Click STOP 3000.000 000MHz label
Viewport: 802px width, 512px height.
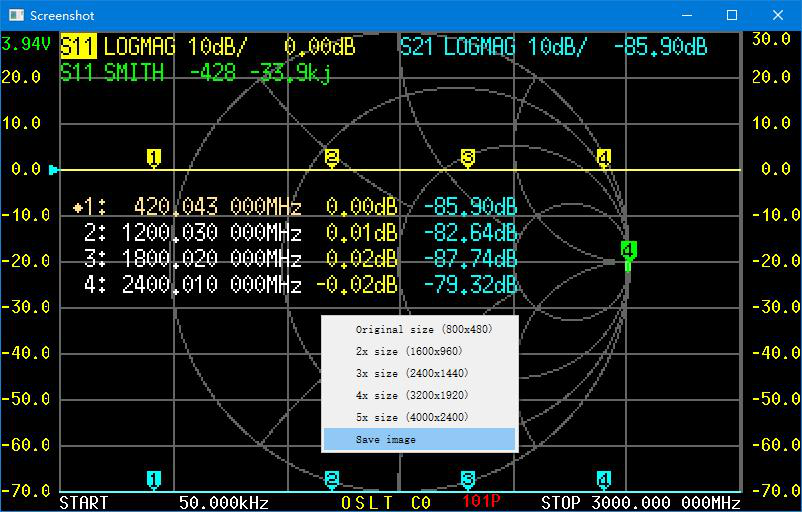coord(641,502)
